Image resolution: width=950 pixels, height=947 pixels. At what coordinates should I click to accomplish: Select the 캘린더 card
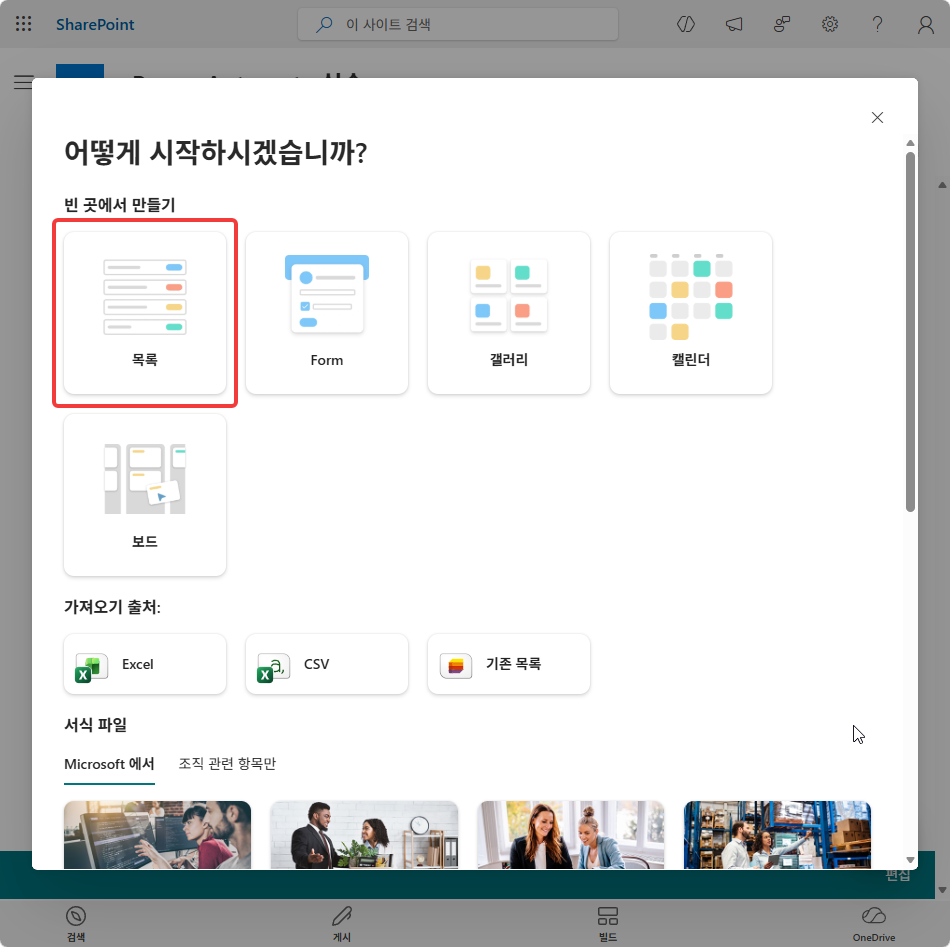[691, 313]
